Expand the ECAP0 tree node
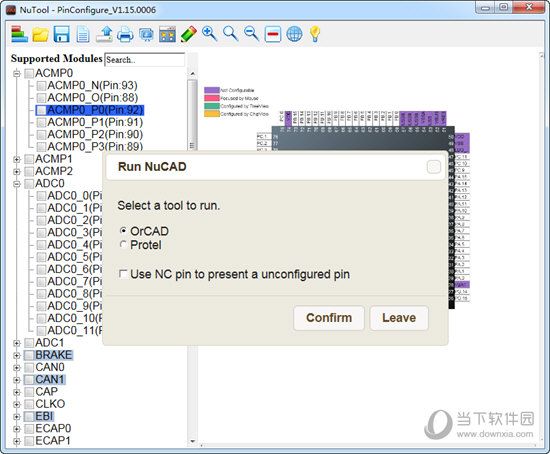 tap(16, 429)
